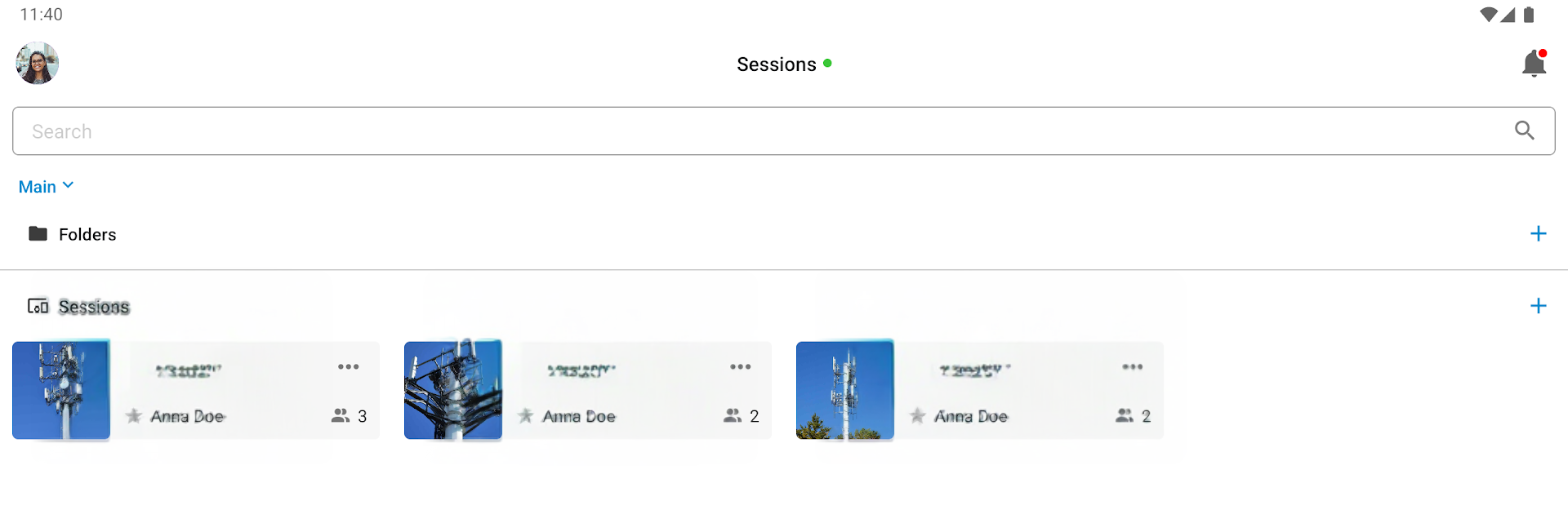
Task: Click the search magnifier icon
Action: point(1524,131)
